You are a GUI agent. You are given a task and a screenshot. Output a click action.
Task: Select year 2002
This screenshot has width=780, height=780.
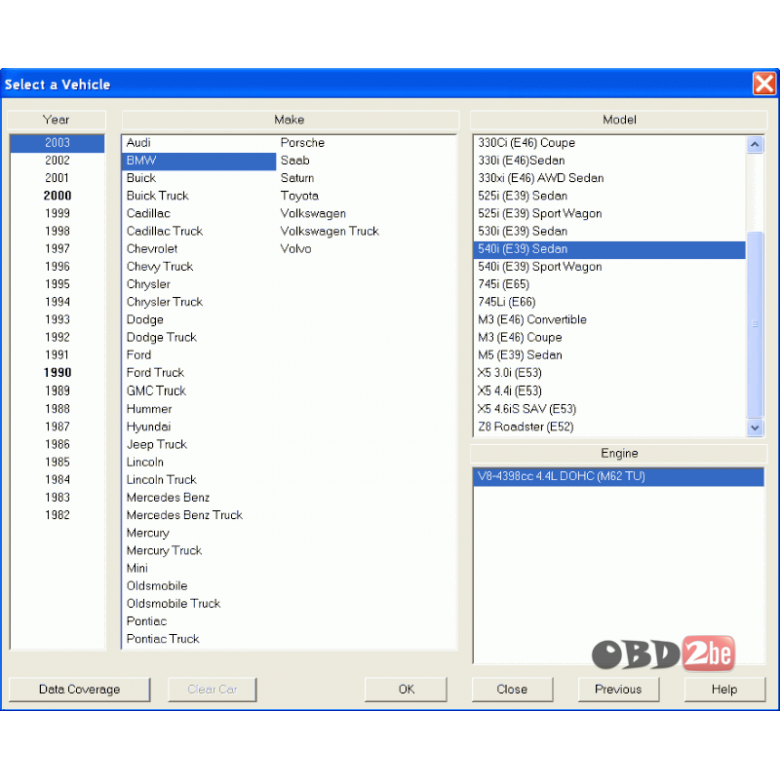pyautogui.click(x=57, y=160)
